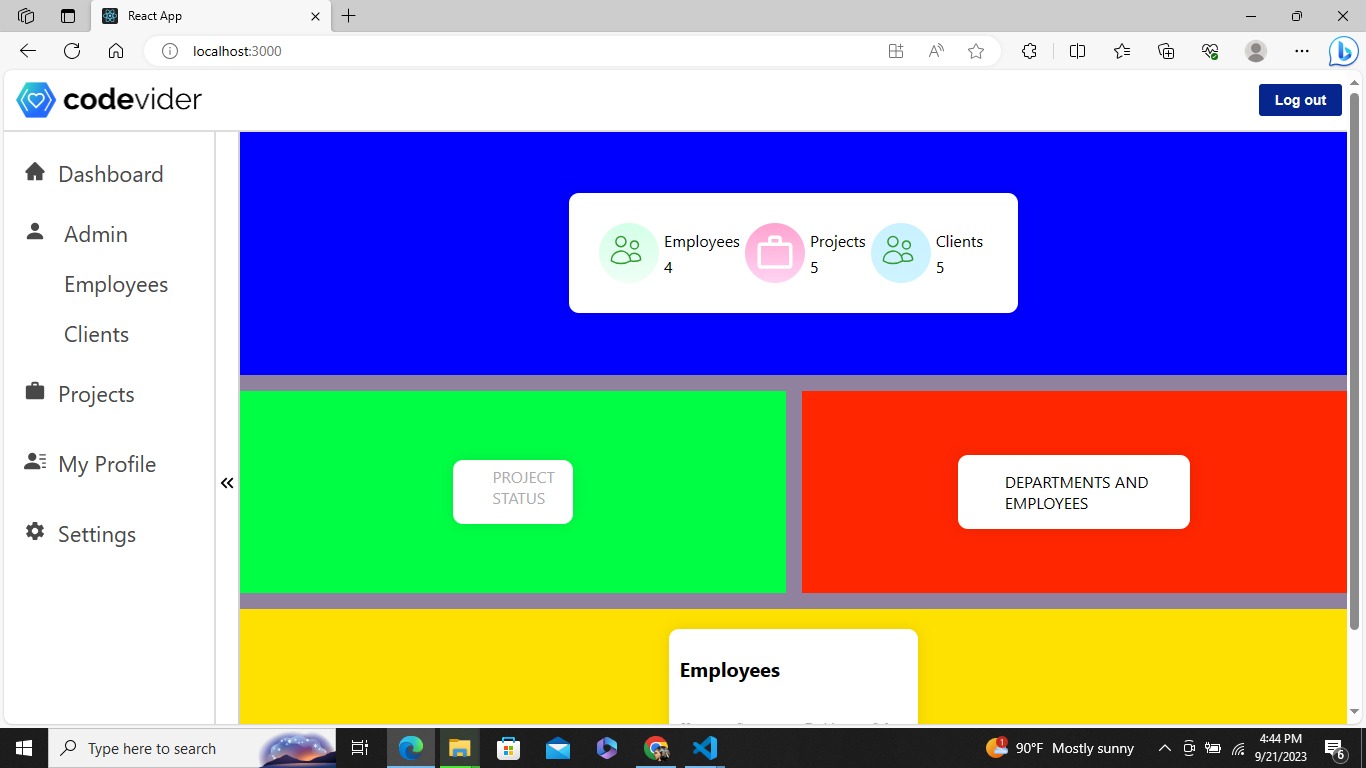
Task: Click the green Employees icon on stats card
Action: pyautogui.click(x=628, y=253)
